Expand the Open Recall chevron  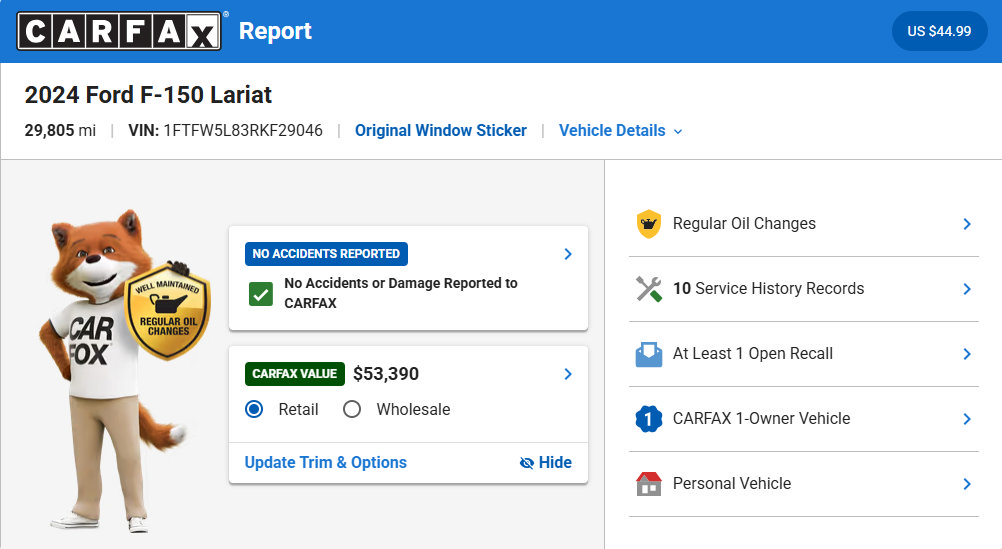[x=967, y=354]
